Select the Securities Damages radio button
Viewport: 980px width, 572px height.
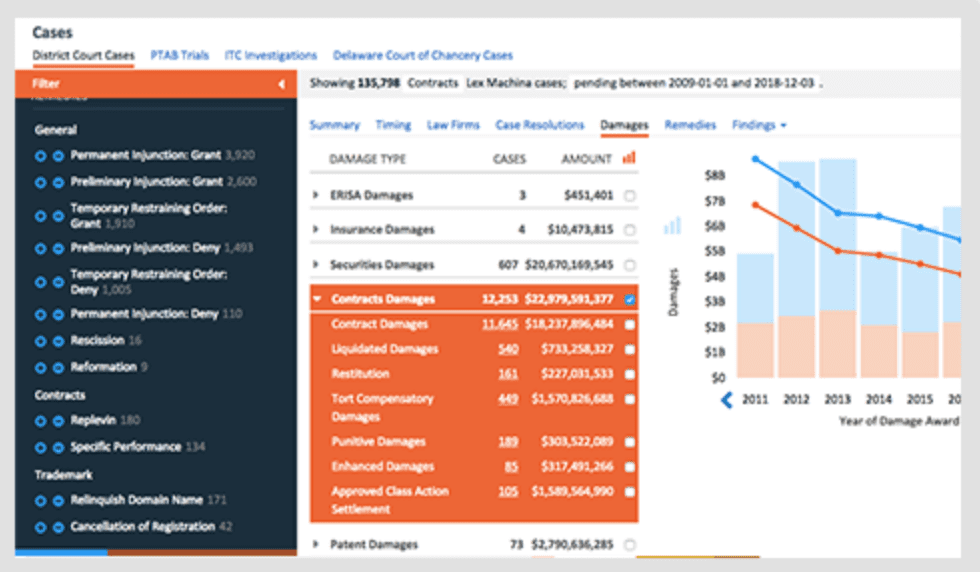point(629,265)
